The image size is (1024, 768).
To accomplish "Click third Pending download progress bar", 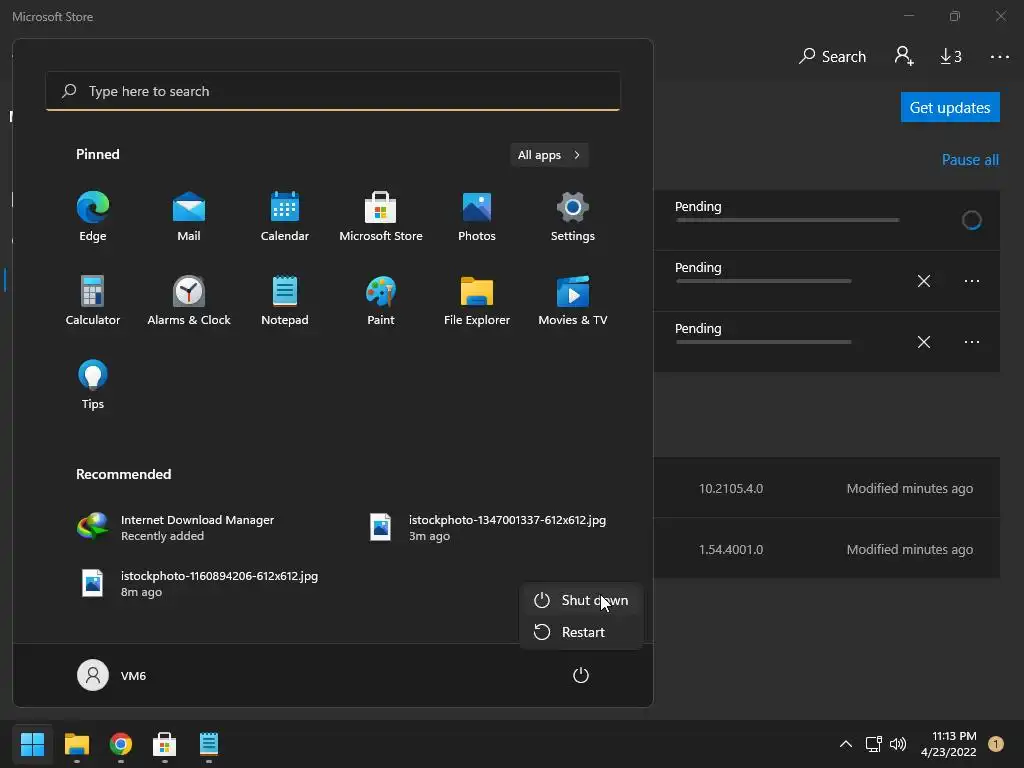I will coord(763,342).
